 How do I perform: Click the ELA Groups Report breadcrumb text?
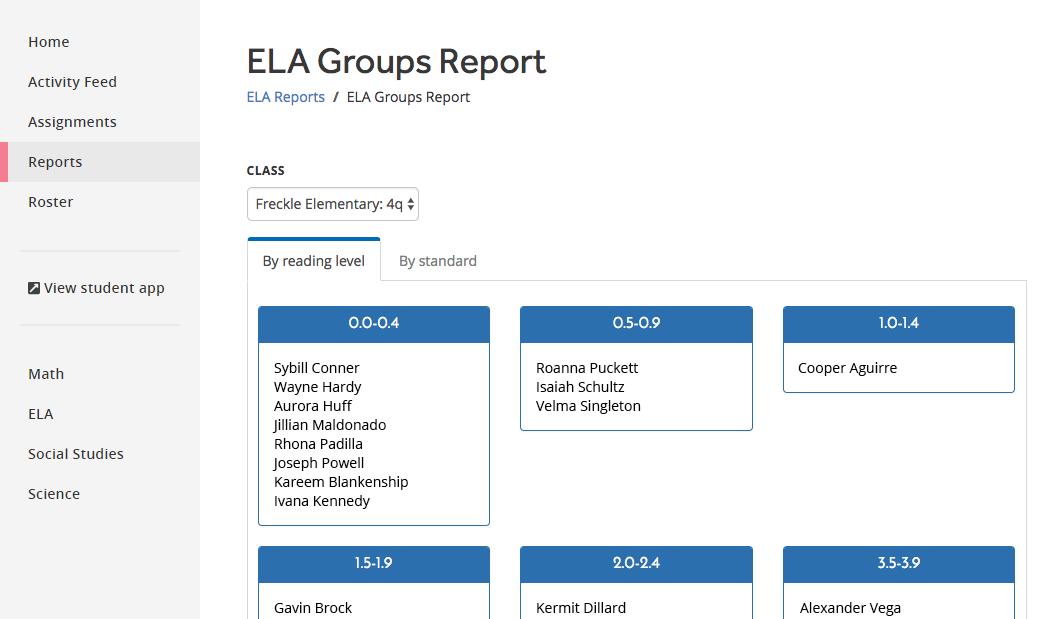[408, 97]
